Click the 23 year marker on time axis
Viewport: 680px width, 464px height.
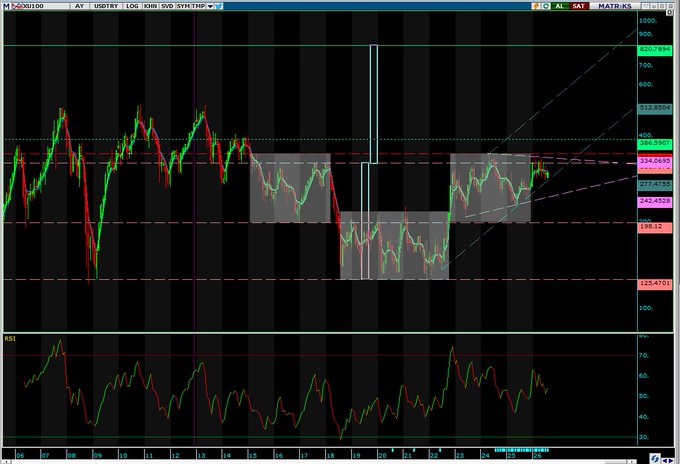tap(459, 455)
